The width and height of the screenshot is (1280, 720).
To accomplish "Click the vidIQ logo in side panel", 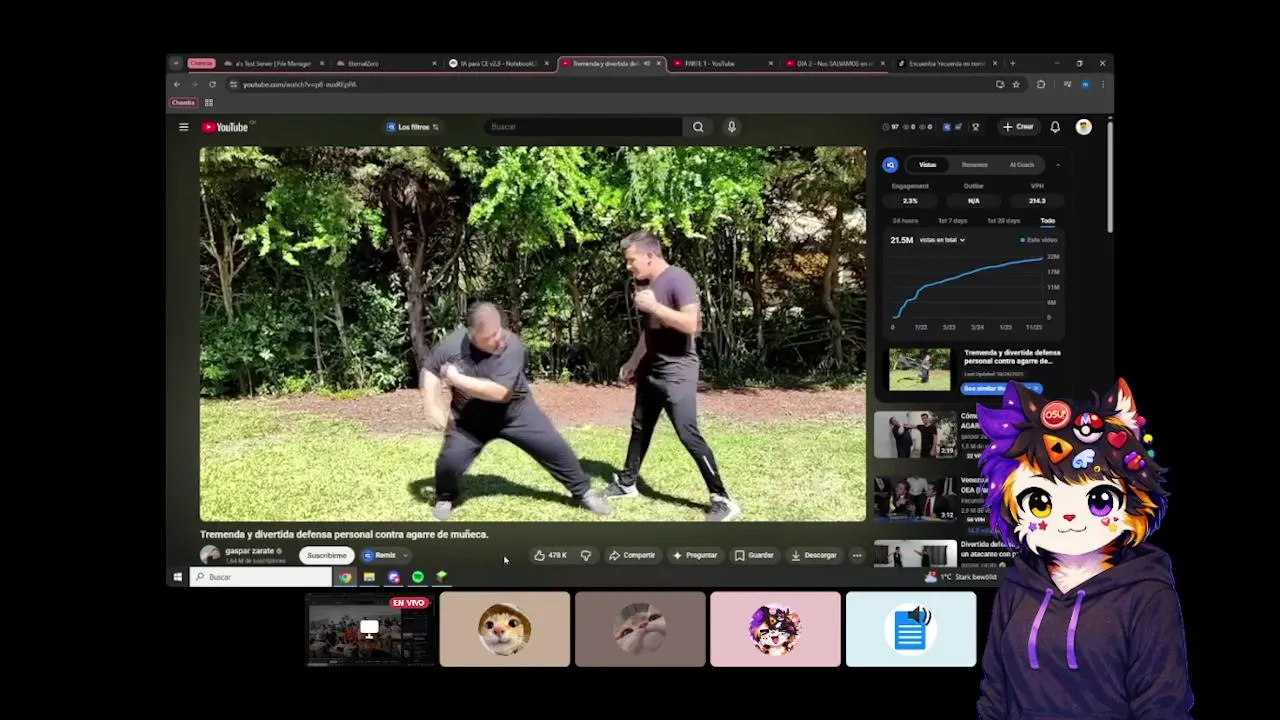I will click(x=890, y=165).
